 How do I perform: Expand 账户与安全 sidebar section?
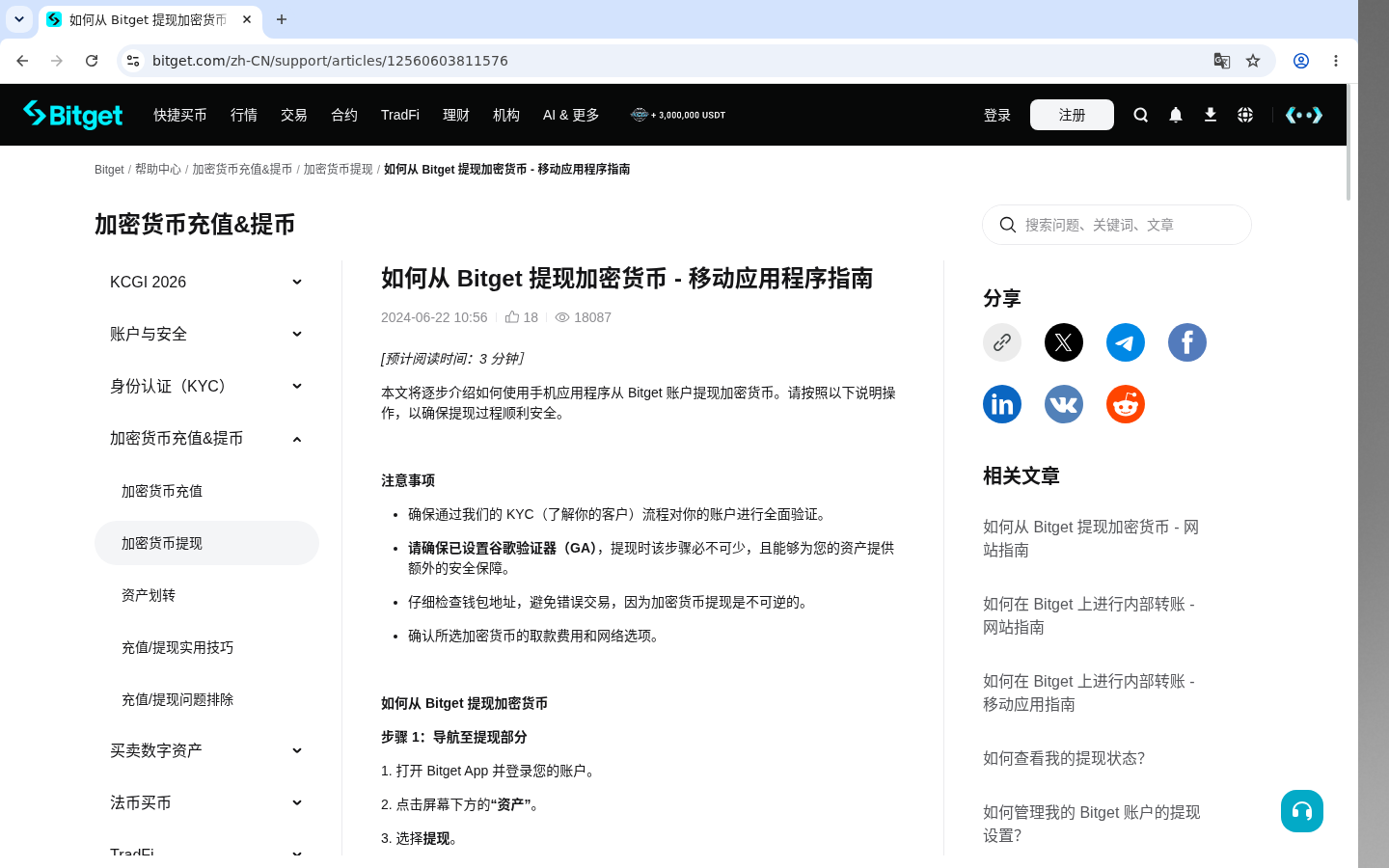click(206, 334)
